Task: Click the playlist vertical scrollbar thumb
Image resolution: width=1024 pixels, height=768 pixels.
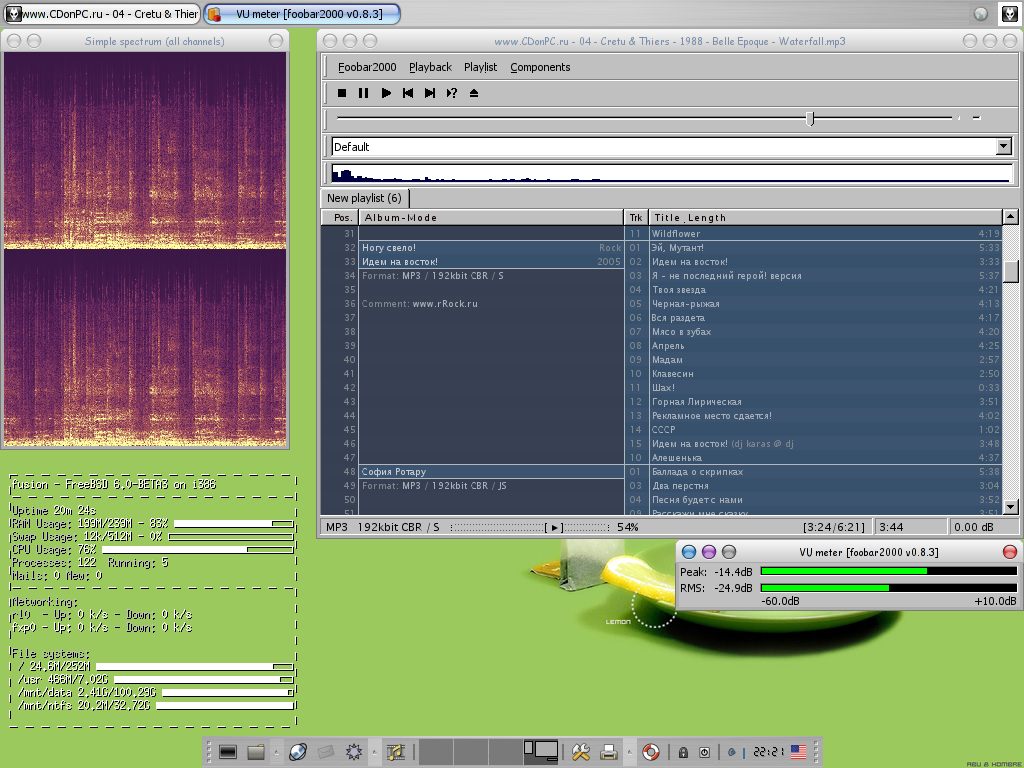Action: click(x=1010, y=272)
